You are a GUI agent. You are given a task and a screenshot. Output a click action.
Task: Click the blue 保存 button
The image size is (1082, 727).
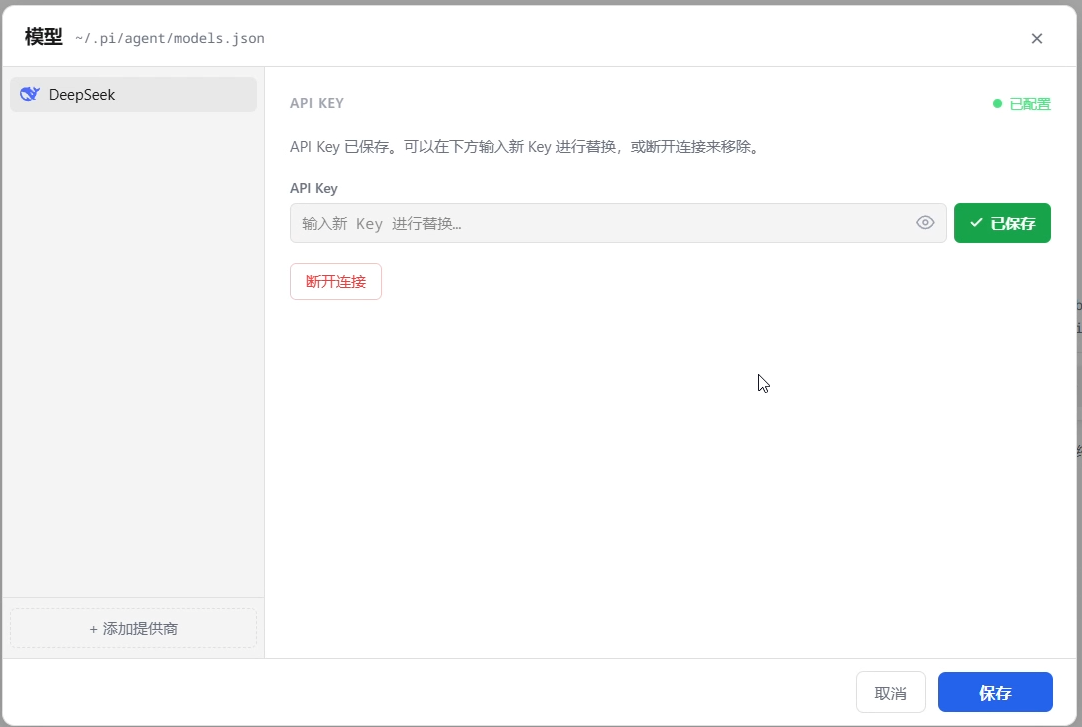995,693
